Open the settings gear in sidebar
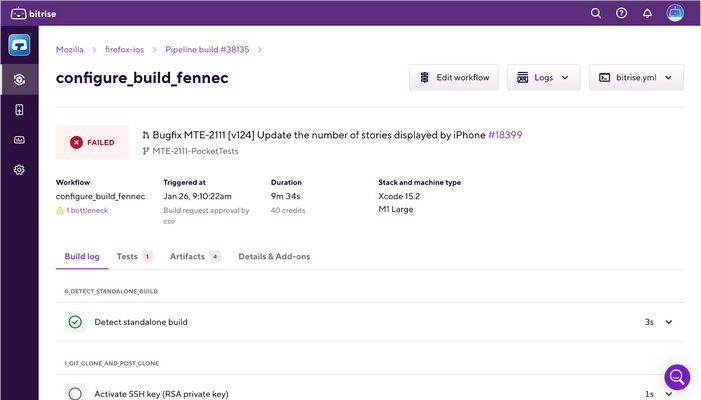701x400 pixels. pyautogui.click(x=19, y=170)
